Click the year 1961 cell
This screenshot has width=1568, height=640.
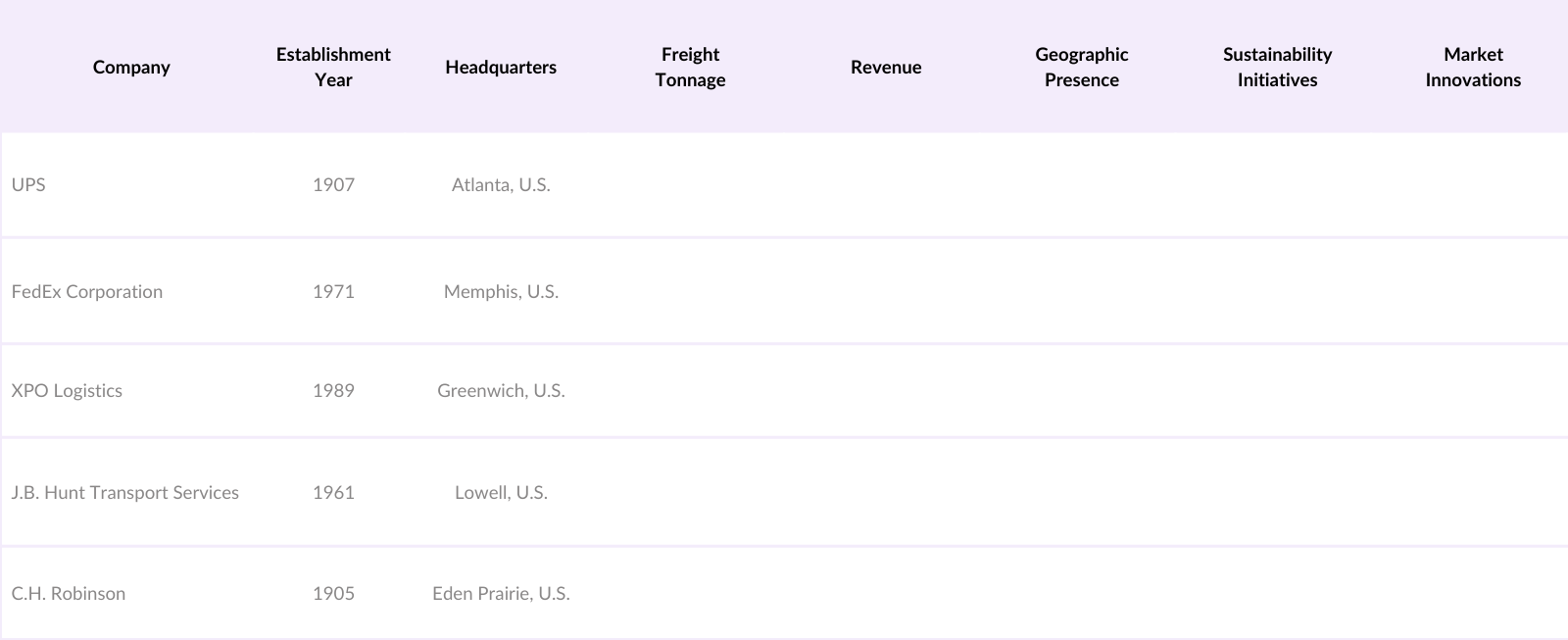coord(333,492)
